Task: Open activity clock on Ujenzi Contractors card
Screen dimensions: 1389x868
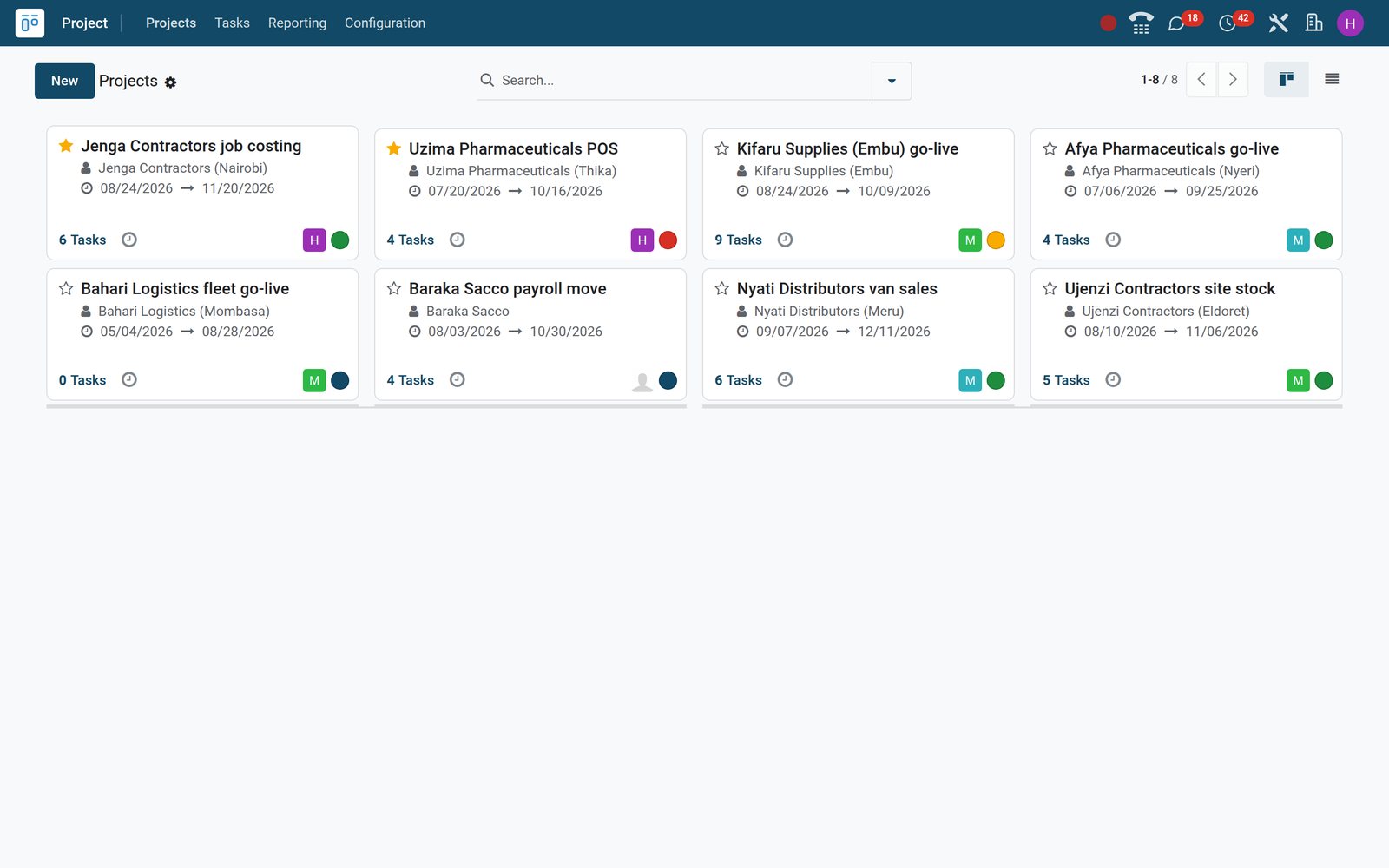Action: click(1113, 379)
